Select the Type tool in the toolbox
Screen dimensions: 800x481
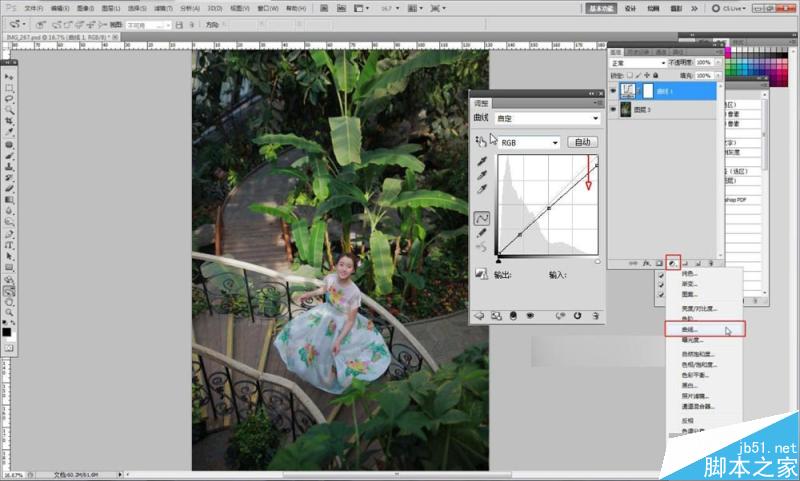(9, 245)
